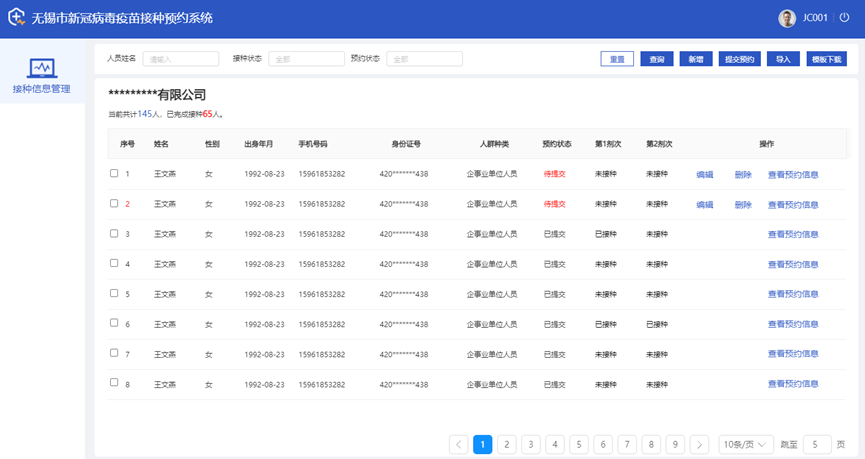Go to next page with right arrow
The height and width of the screenshot is (459, 865).
pyautogui.click(x=699, y=444)
